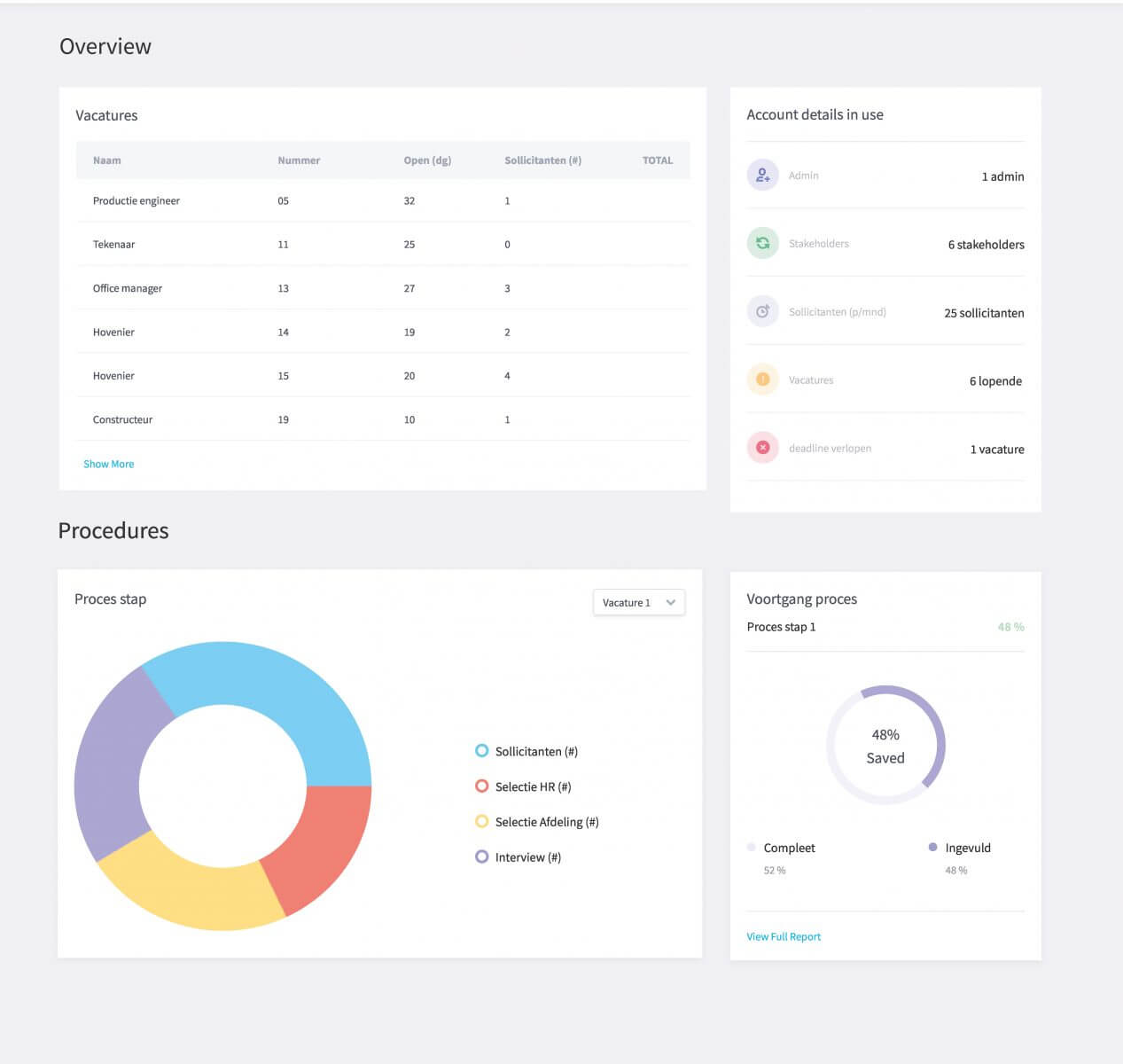Viewport: 1123px width, 1064px height.
Task: Click the 1 admin value
Action: pyautogui.click(x=1002, y=176)
